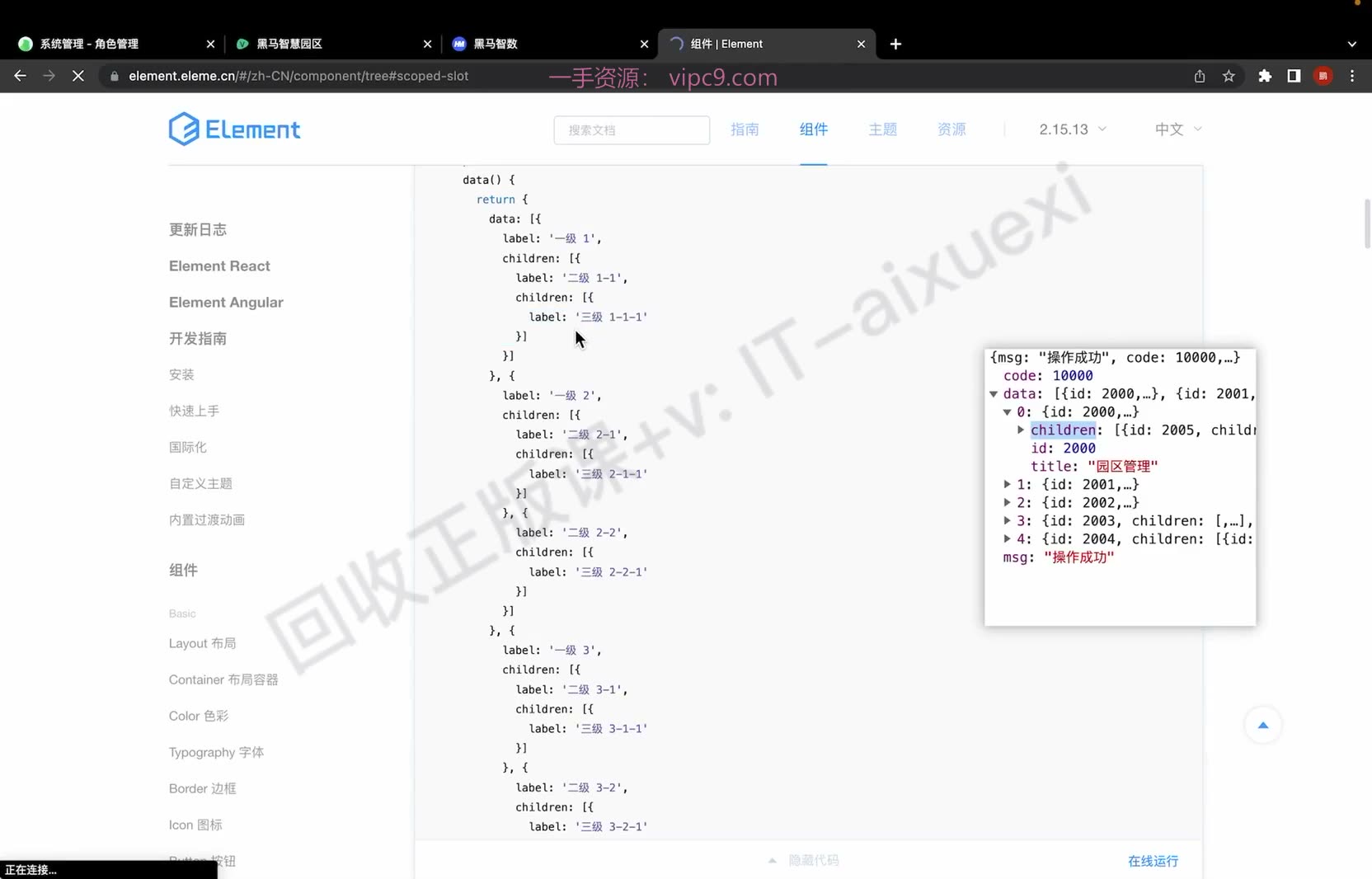Viewport: 1372px width, 879px height.
Task: Collapse the 0: {id: 2000} entry
Action: (x=1008, y=412)
